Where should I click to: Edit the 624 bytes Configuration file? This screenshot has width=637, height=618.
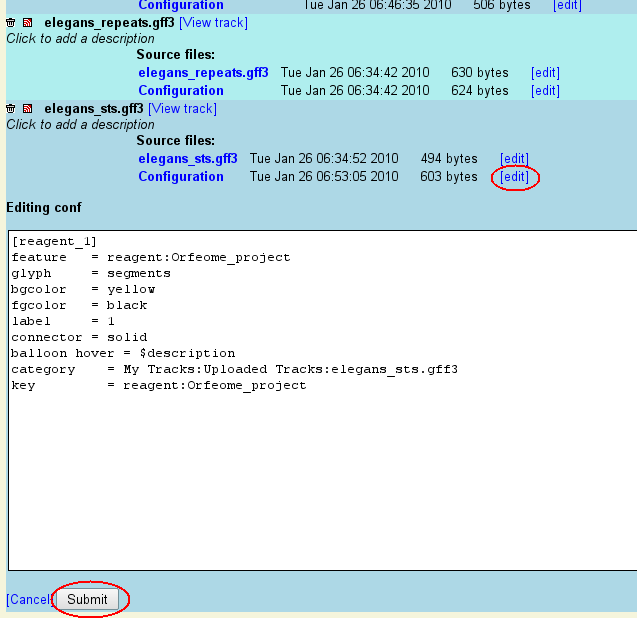[x=545, y=91]
